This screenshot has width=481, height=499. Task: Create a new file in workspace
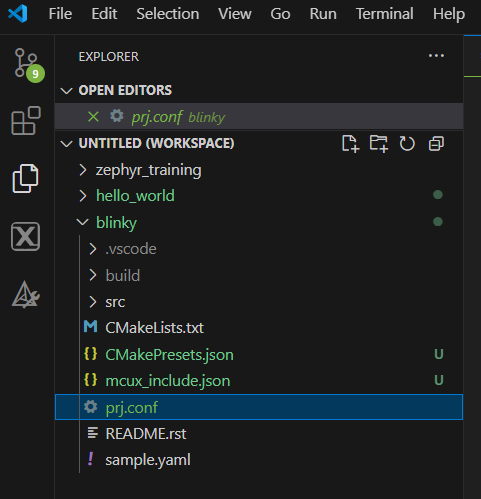350,144
